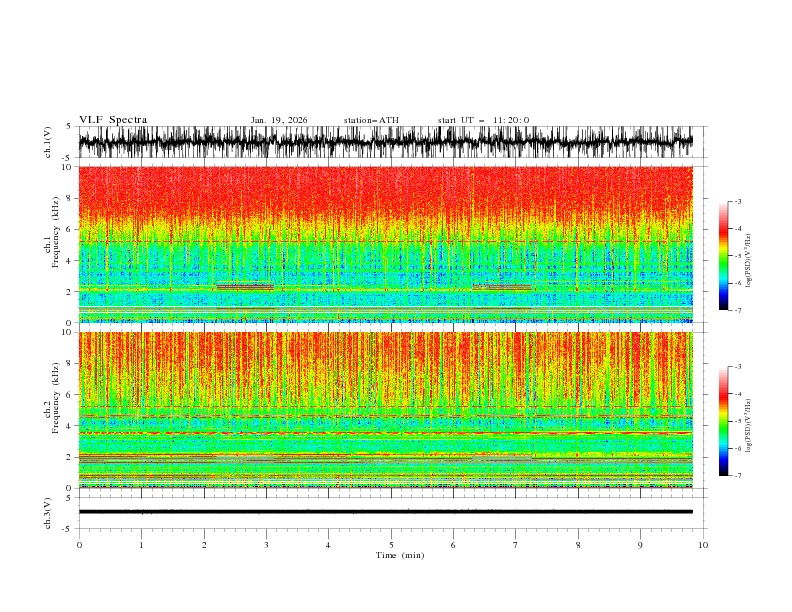This screenshot has width=792, height=612.
Task: Click the time axis tick label "9"
Action: 640,545
